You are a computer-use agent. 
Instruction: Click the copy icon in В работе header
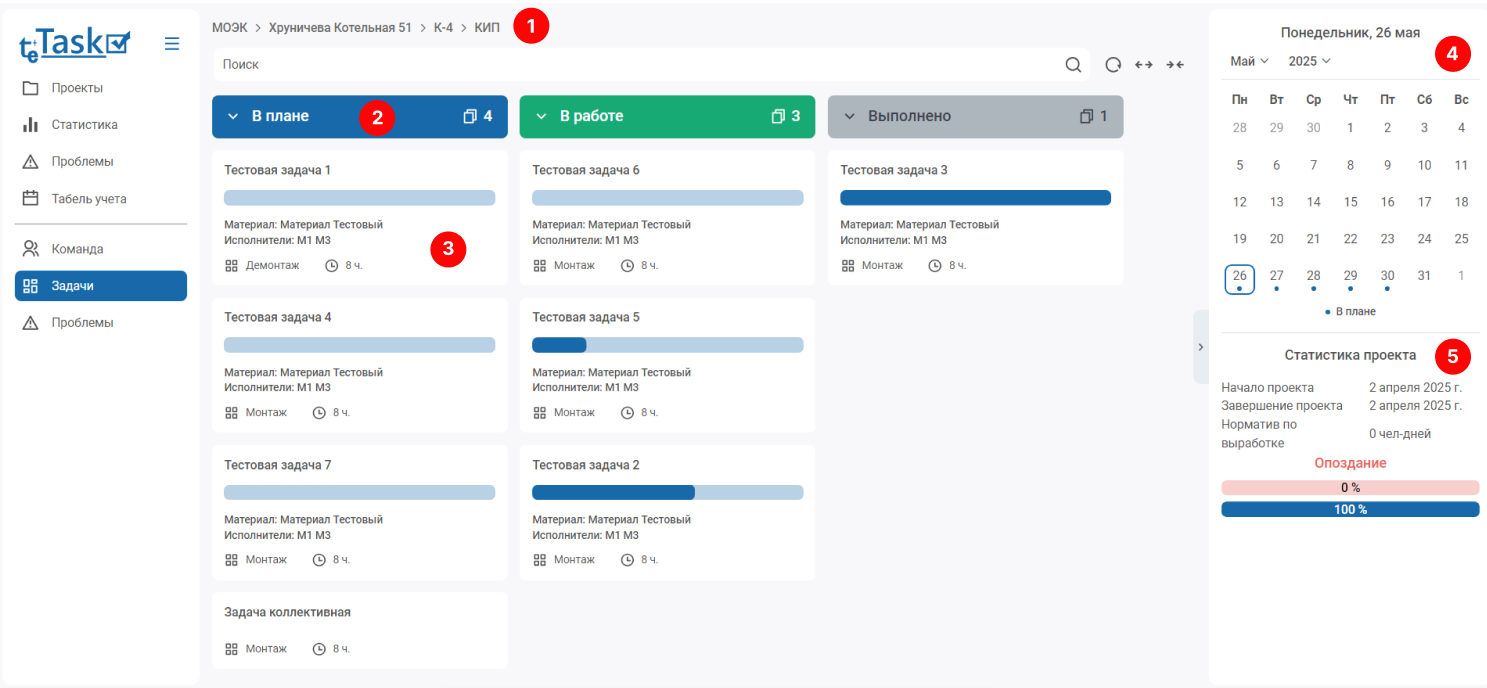point(778,117)
